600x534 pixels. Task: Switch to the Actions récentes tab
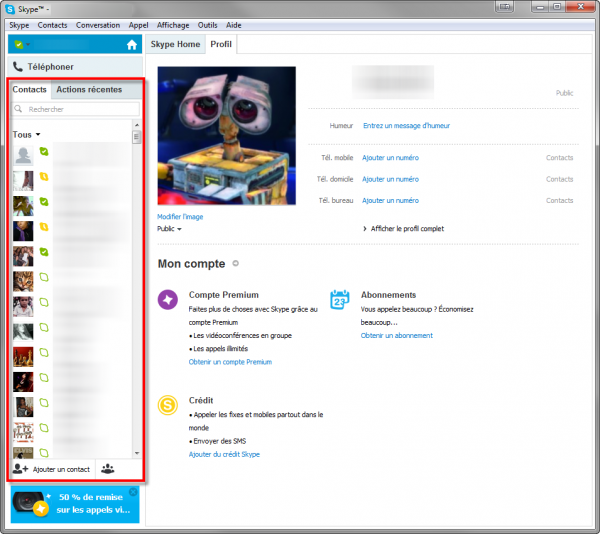89,90
